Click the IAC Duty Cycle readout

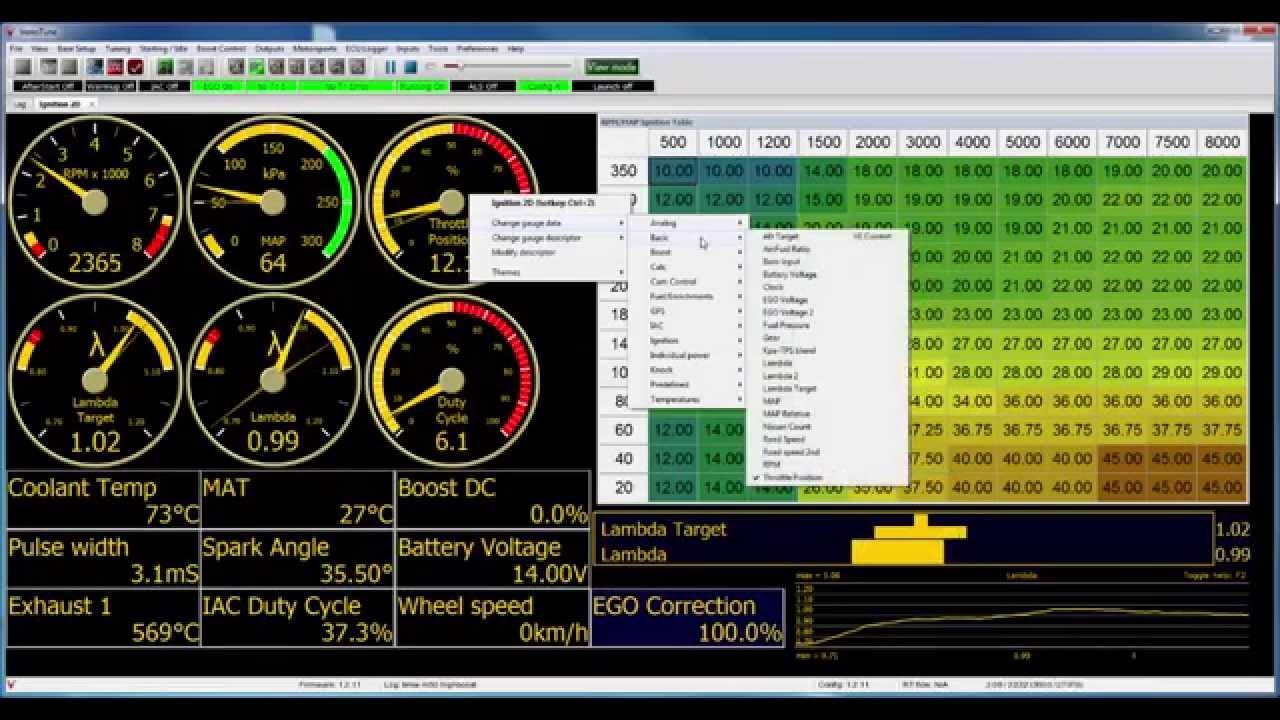tap(297, 618)
